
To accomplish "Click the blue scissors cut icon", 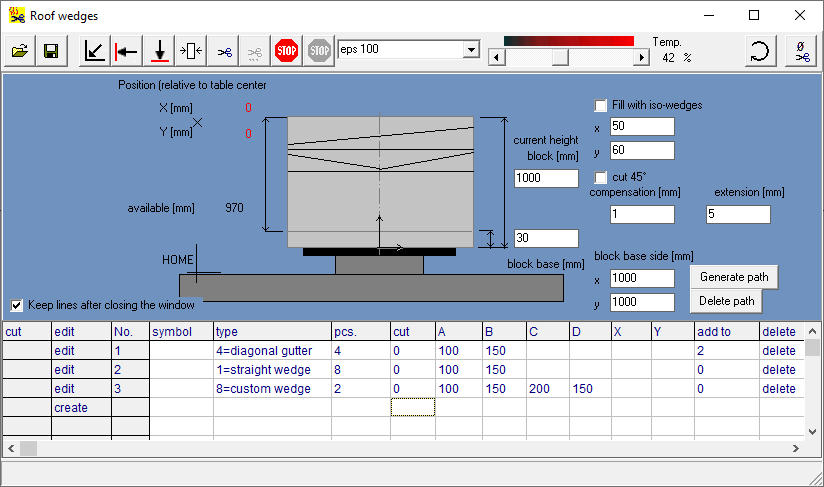I will click(x=224, y=50).
